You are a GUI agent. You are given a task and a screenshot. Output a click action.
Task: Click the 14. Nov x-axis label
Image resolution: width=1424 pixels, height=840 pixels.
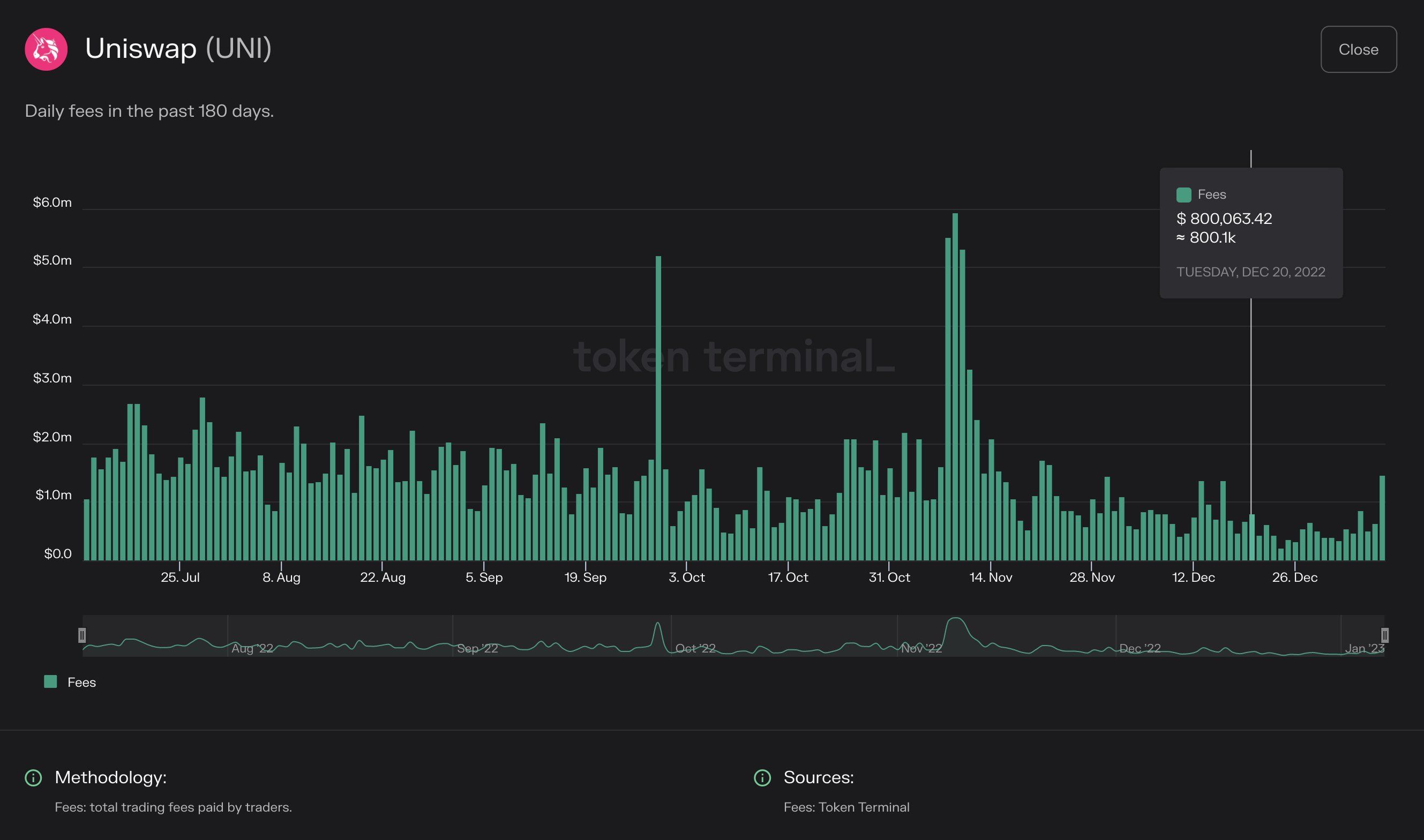tap(991, 577)
